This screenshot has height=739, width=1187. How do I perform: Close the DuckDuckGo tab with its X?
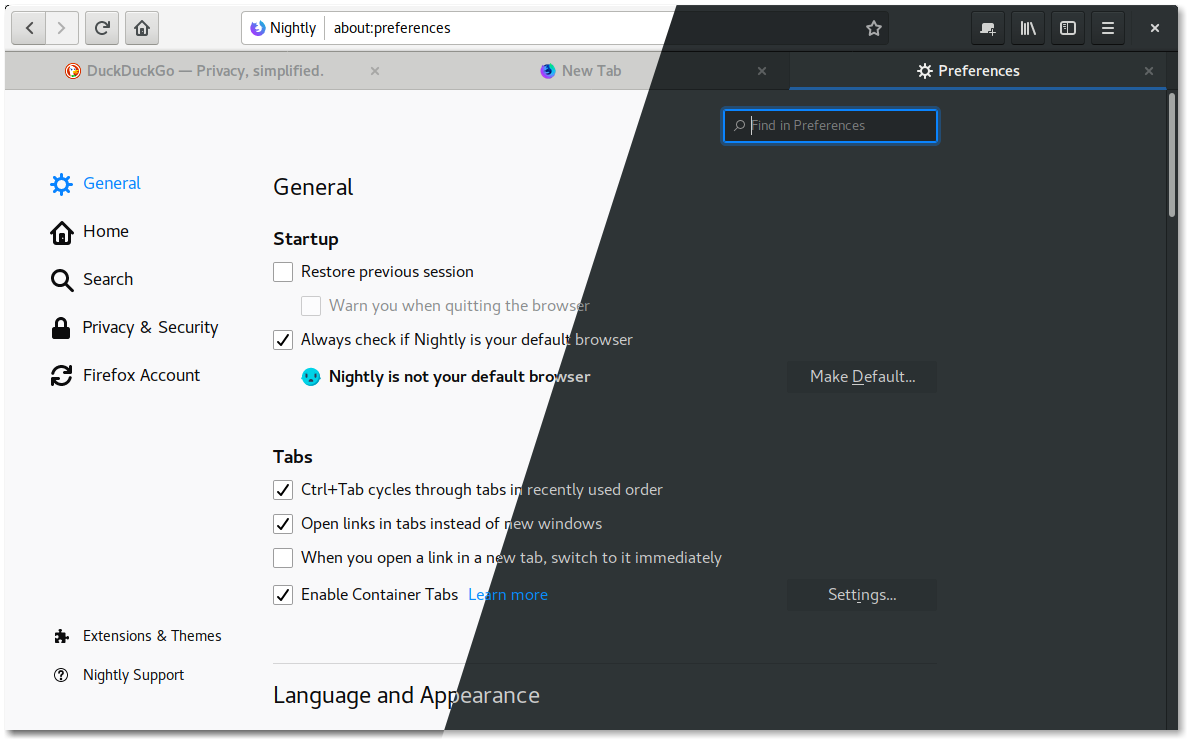pos(375,71)
